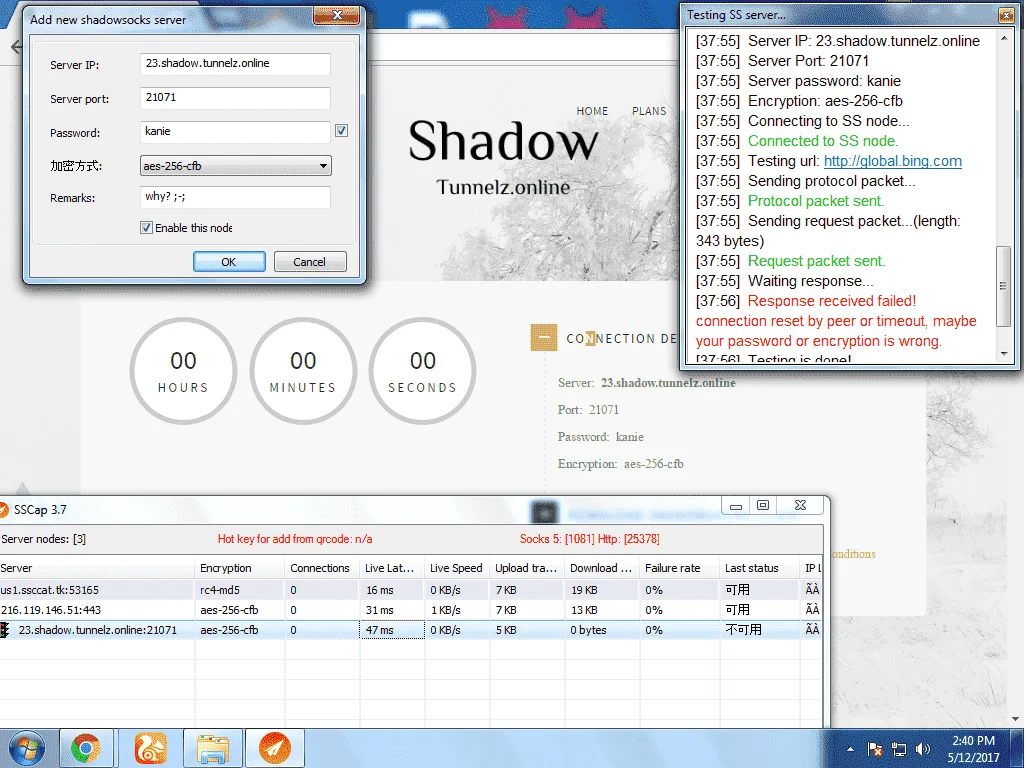Viewport: 1030px width, 768px height.
Task: Open PLANS in the website navigation
Action: click(x=649, y=111)
